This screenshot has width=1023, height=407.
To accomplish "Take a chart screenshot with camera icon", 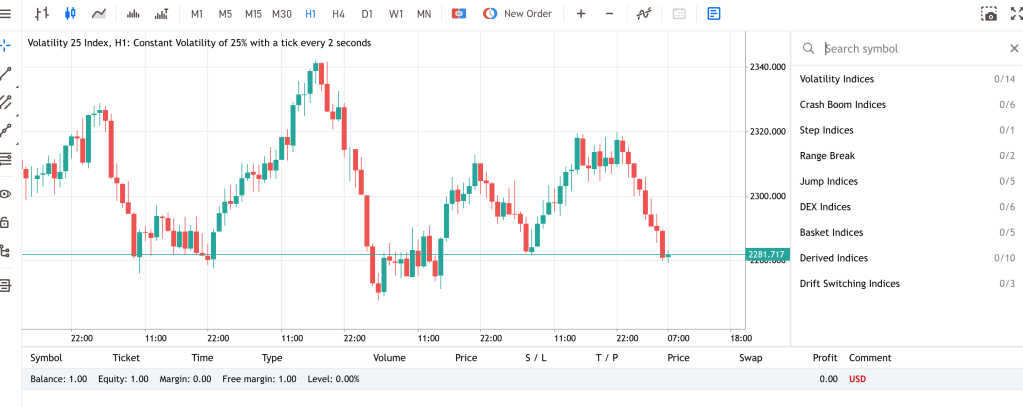I will tap(988, 14).
